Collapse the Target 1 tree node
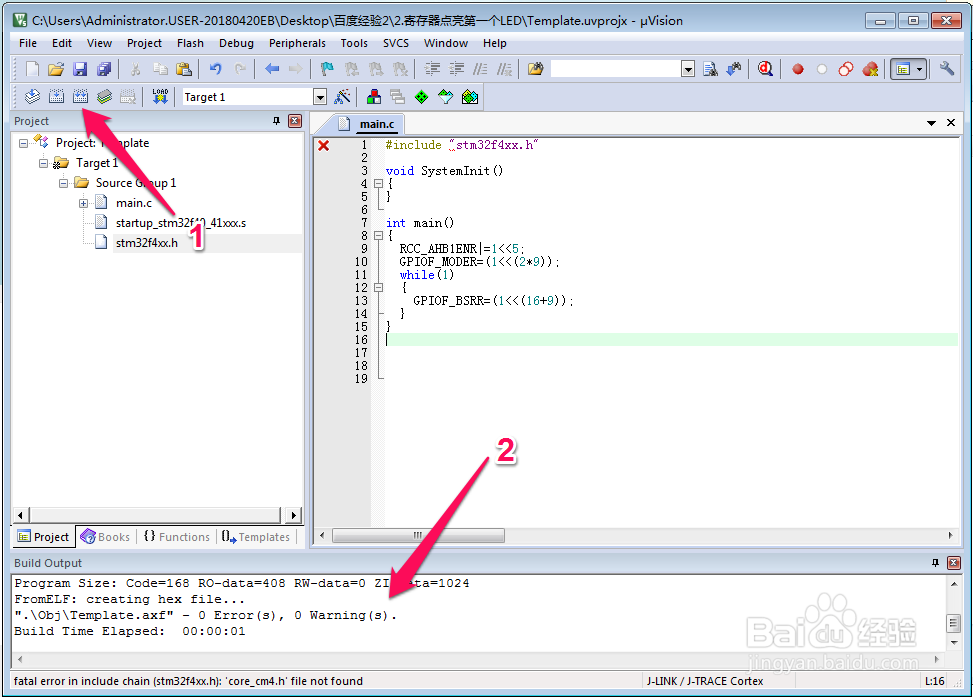The image size is (973, 697). [x=43, y=163]
